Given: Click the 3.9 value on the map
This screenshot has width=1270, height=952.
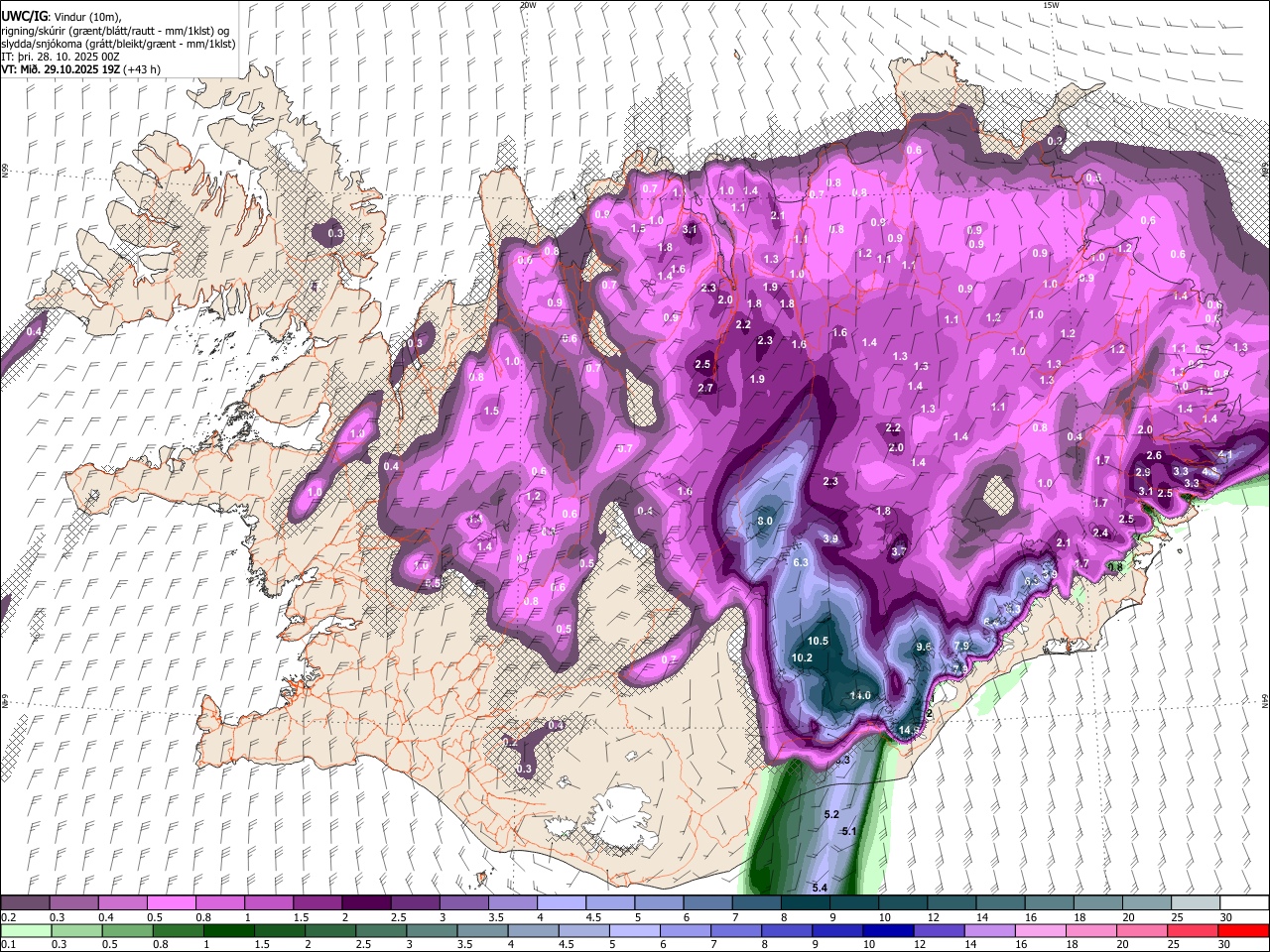Looking at the screenshot, I should [831, 538].
